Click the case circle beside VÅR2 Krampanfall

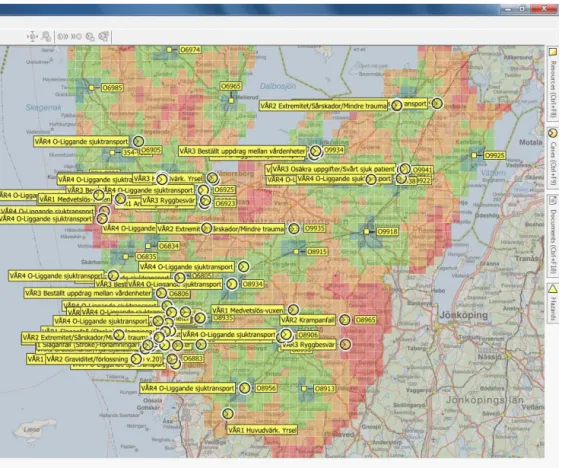[x=345, y=320]
